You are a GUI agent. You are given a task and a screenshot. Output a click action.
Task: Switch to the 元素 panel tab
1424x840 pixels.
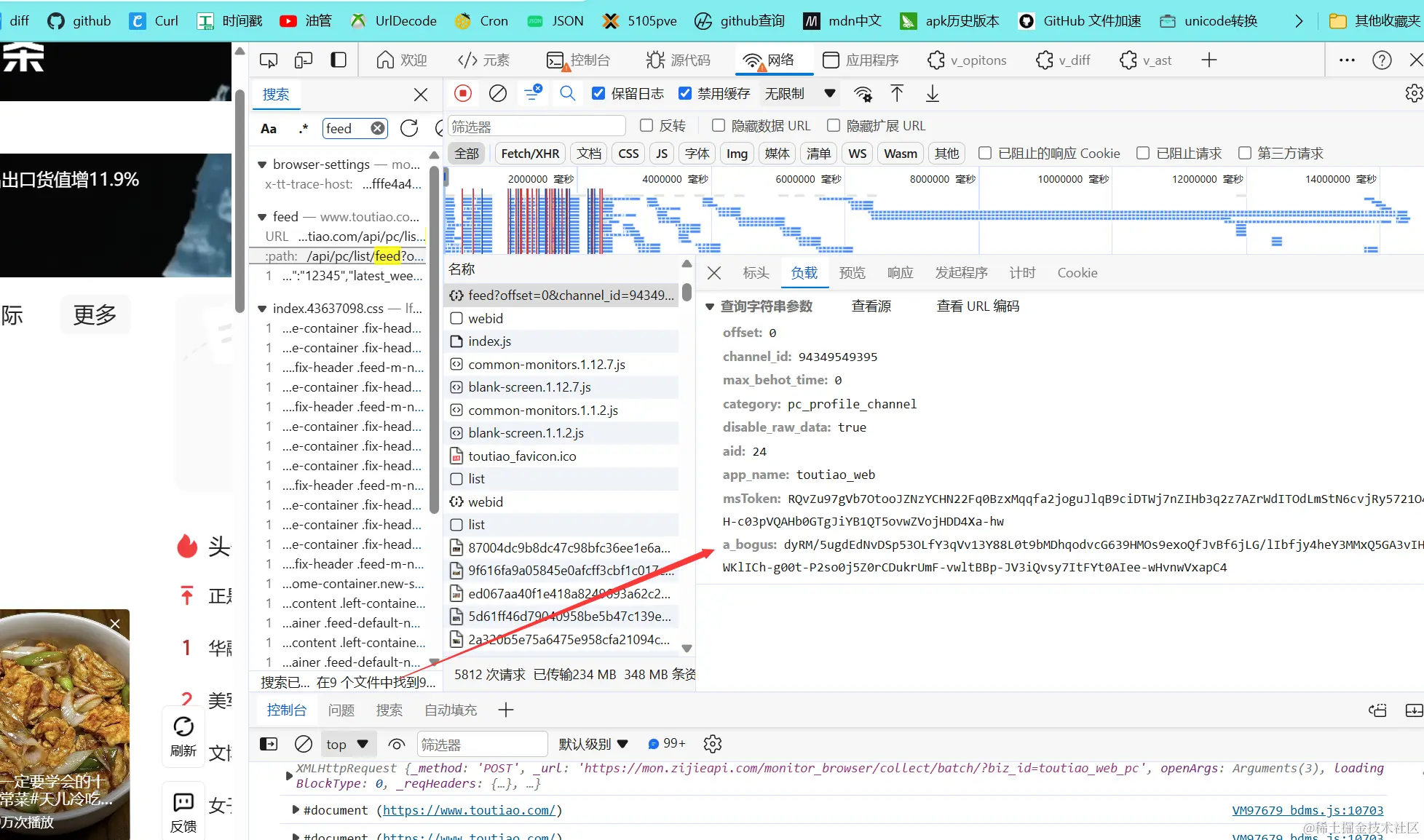click(483, 60)
